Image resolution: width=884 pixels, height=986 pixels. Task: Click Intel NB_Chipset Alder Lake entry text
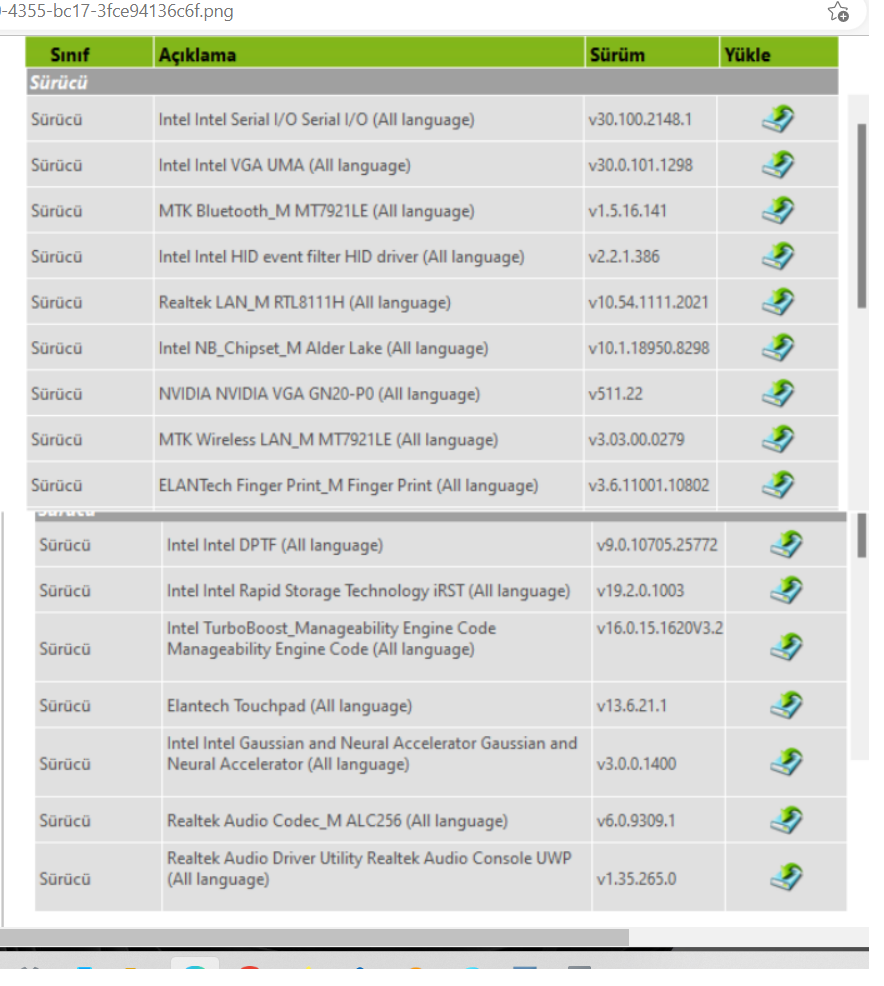click(323, 348)
